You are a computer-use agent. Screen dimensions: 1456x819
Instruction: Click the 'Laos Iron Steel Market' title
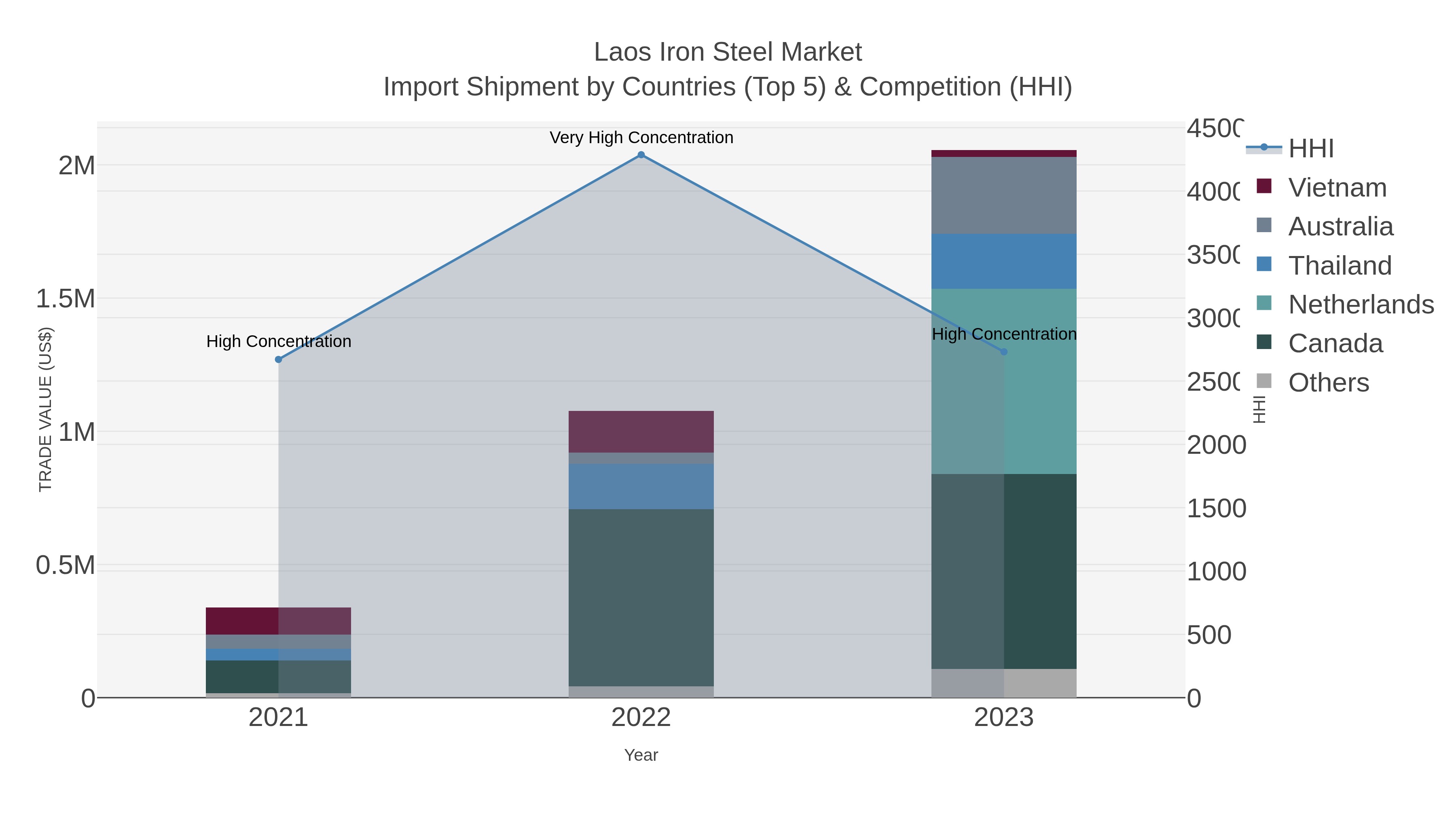(x=728, y=52)
